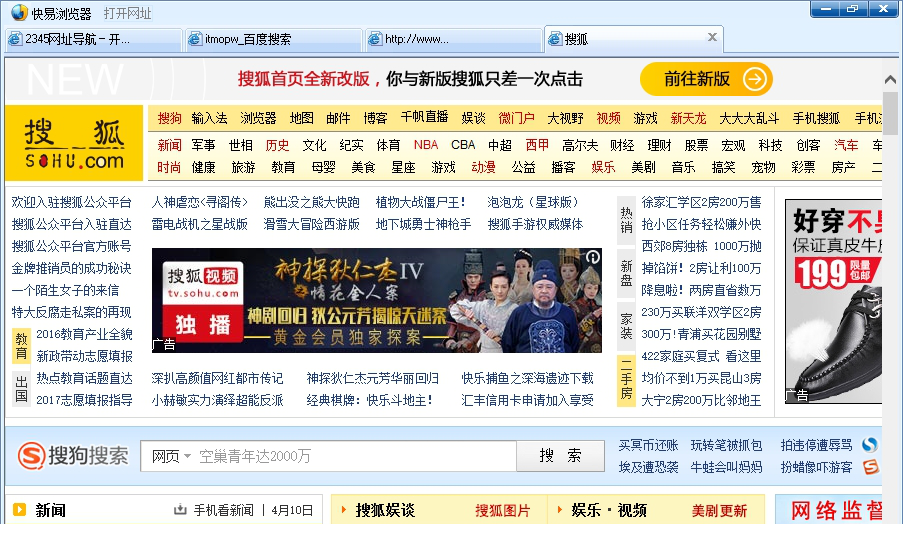The height and width of the screenshot is (544, 903).
Task: Open the 娱乐 channel link
Action: point(603,168)
